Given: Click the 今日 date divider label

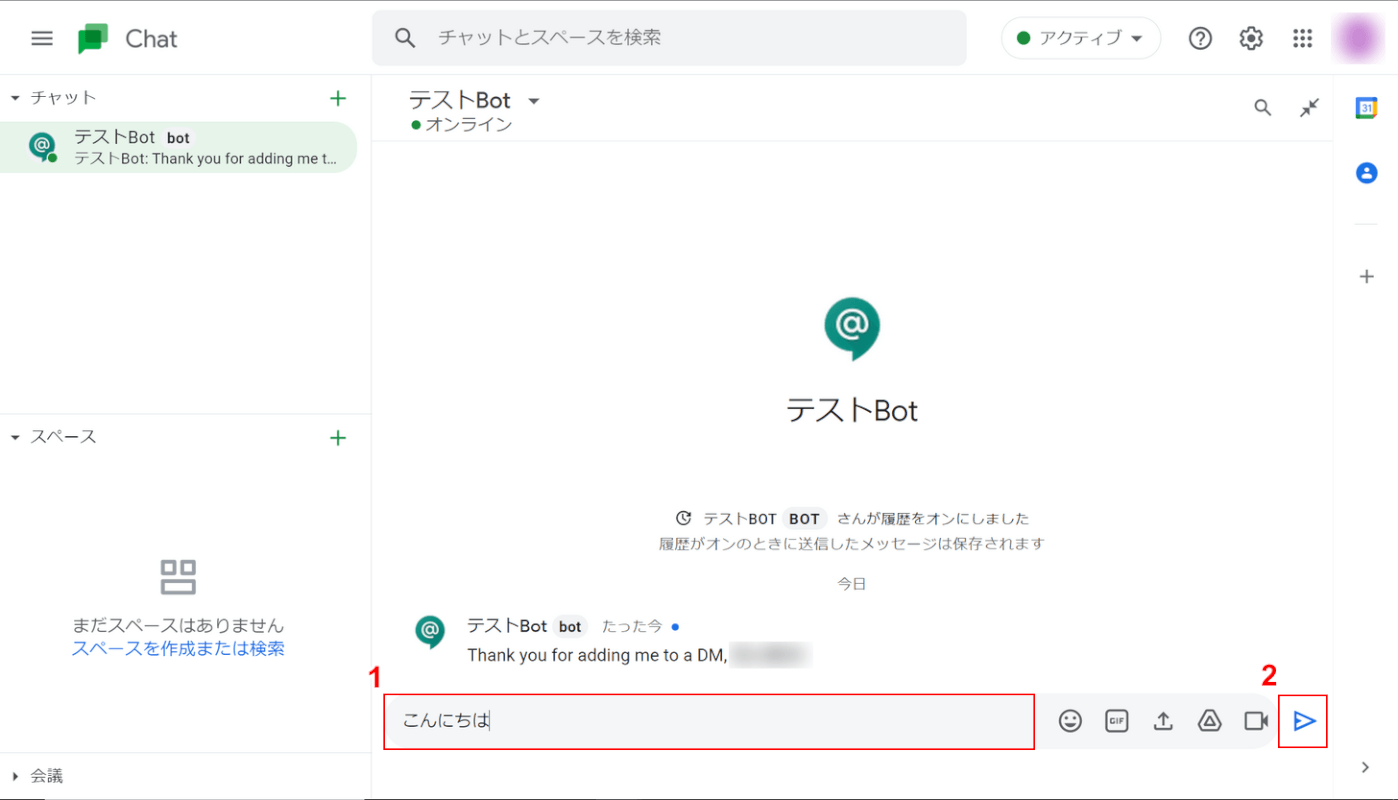Looking at the screenshot, I should (x=852, y=584).
